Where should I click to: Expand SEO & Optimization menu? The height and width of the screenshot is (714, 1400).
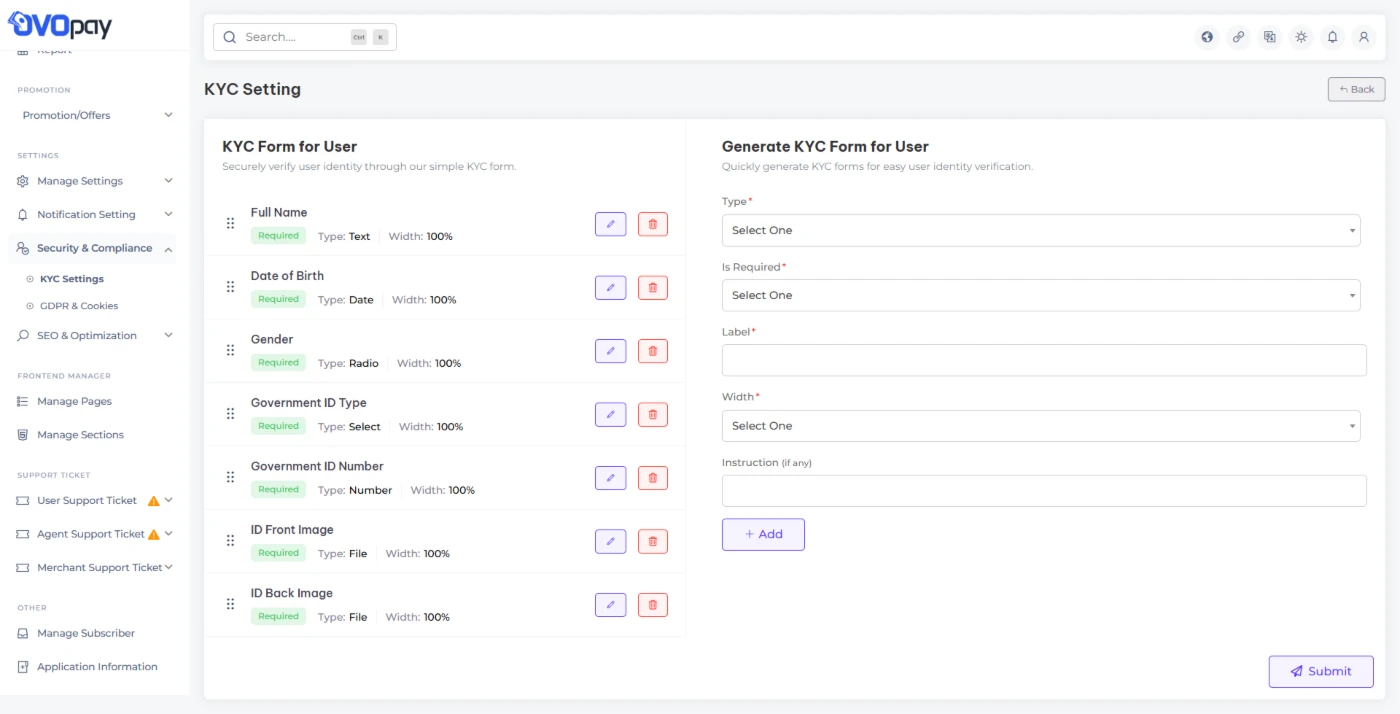click(95, 336)
